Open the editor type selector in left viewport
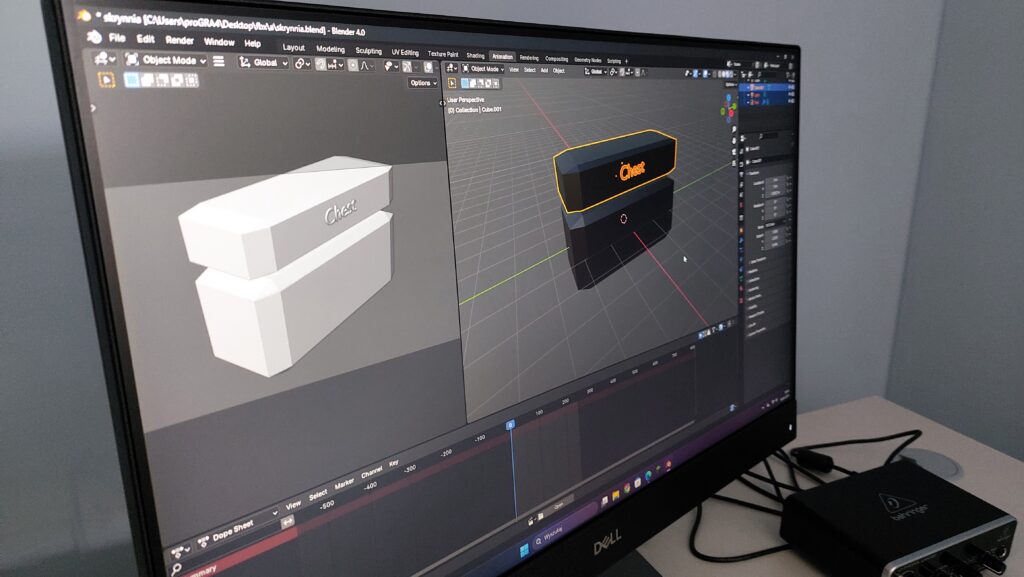This screenshot has height=577, width=1024. click(x=105, y=59)
